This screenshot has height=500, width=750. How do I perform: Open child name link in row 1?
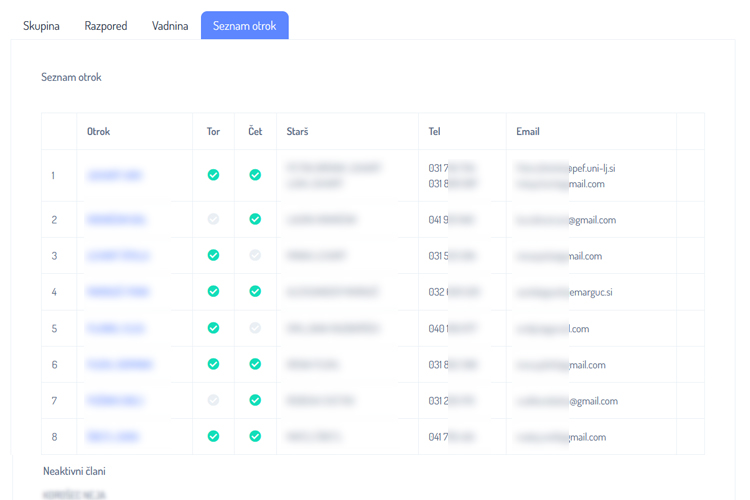tap(114, 175)
